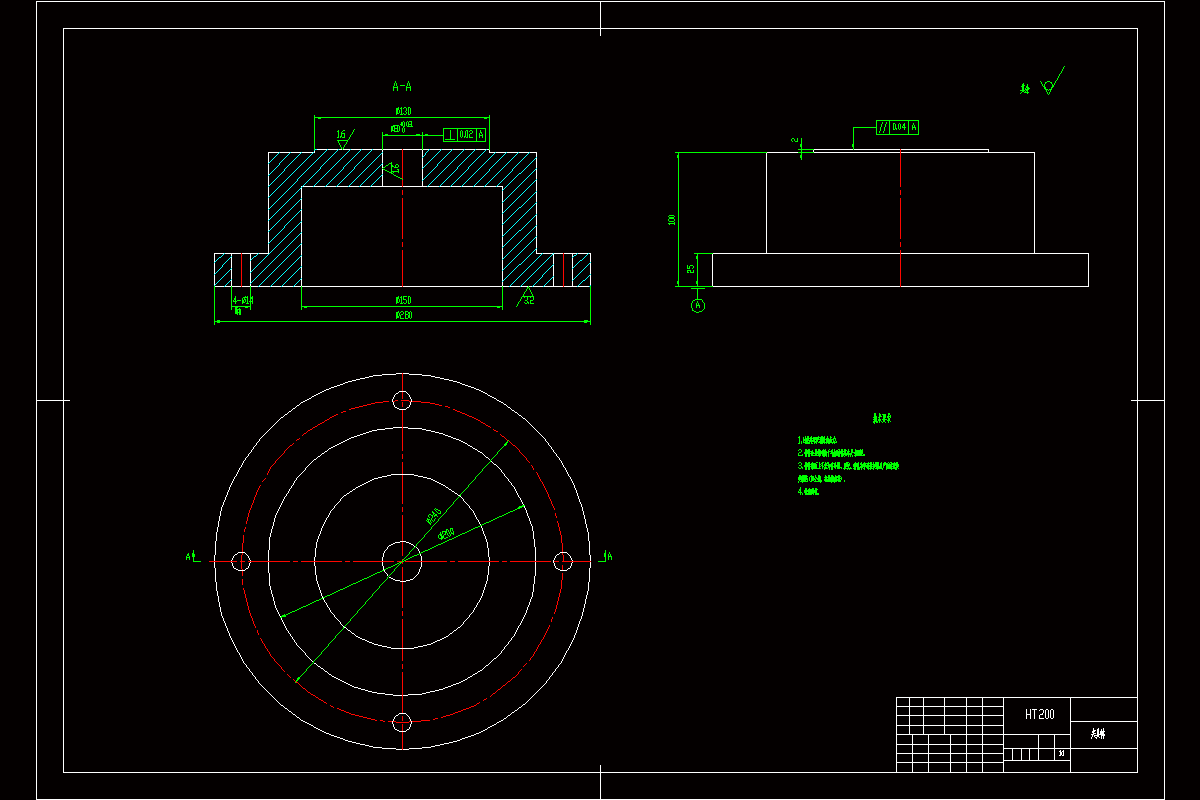Select the 25 flange thickness dimension
This screenshot has height=800, width=1200.
point(691,268)
